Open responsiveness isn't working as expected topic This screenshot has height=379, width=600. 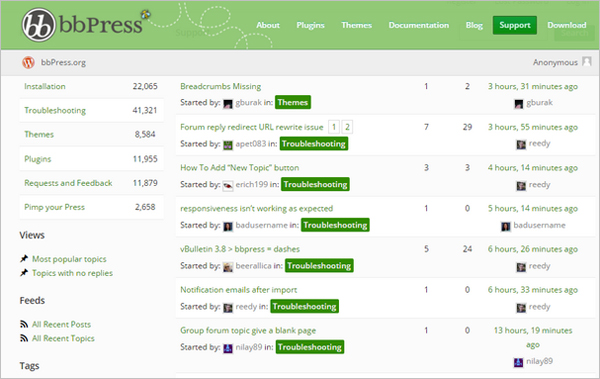(x=256, y=209)
